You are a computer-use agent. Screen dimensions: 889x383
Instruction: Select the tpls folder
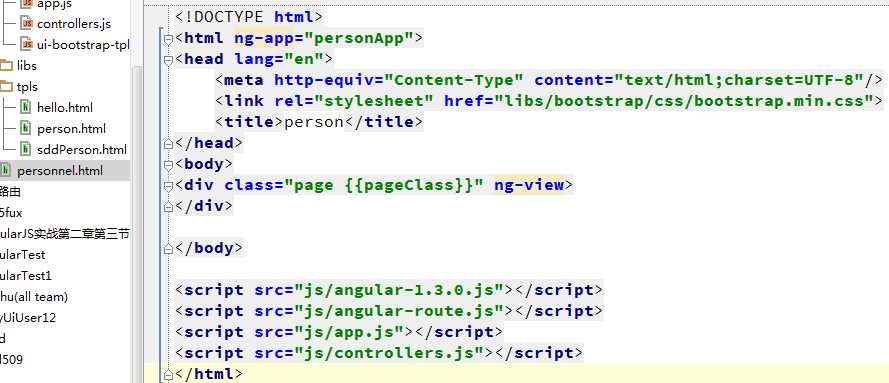point(27,87)
